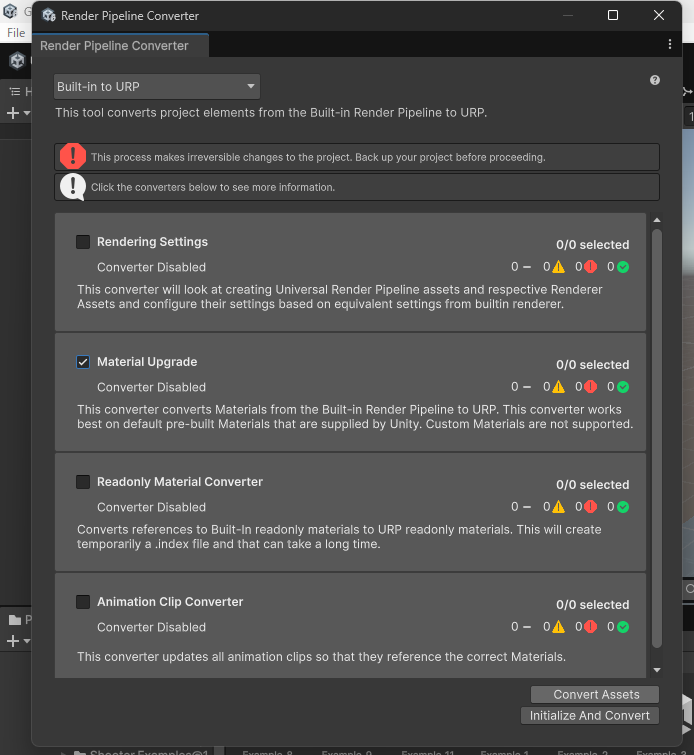Click the Render Pipeline Converter title bar icon
Screen dimensions: 694x755
click(49, 15)
